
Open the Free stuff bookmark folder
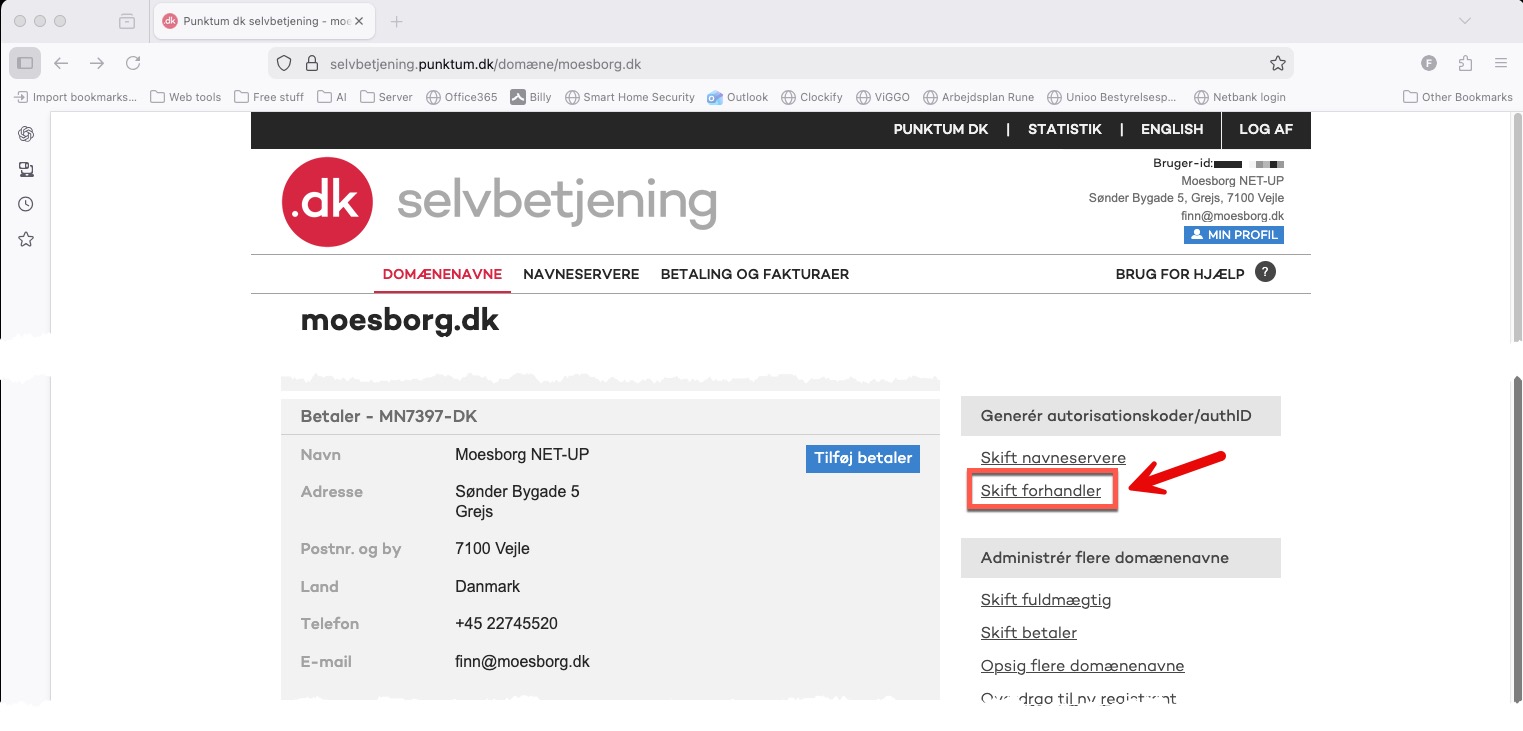click(x=269, y=97)
